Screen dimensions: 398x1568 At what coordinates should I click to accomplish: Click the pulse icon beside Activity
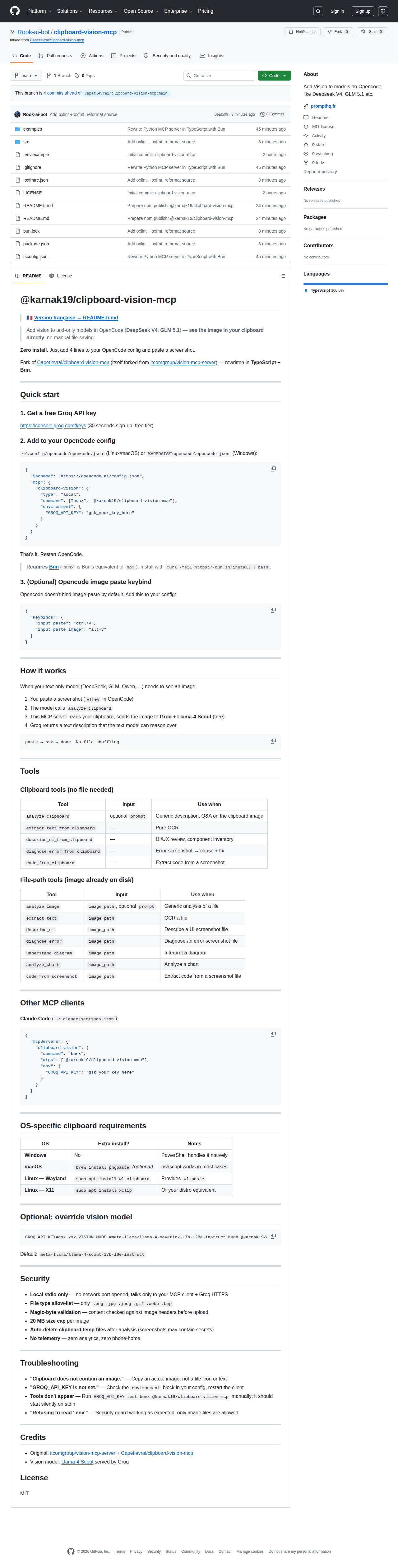pyautogui.click(x=306, y=136)
